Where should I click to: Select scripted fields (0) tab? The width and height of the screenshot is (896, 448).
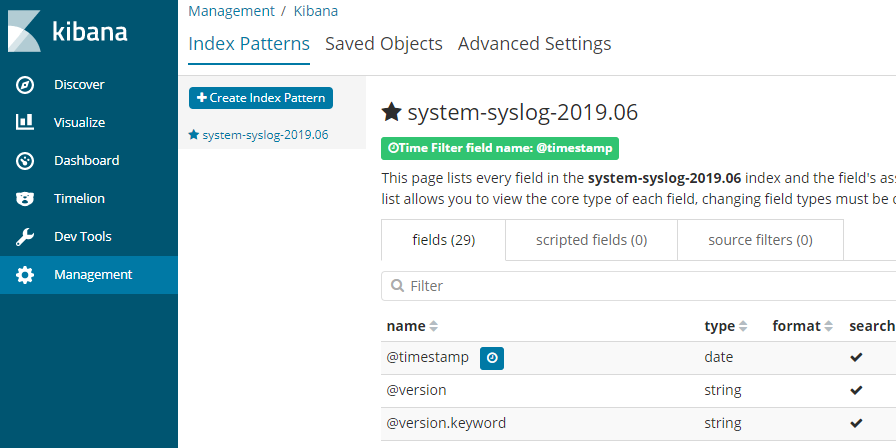coord(591,240)
